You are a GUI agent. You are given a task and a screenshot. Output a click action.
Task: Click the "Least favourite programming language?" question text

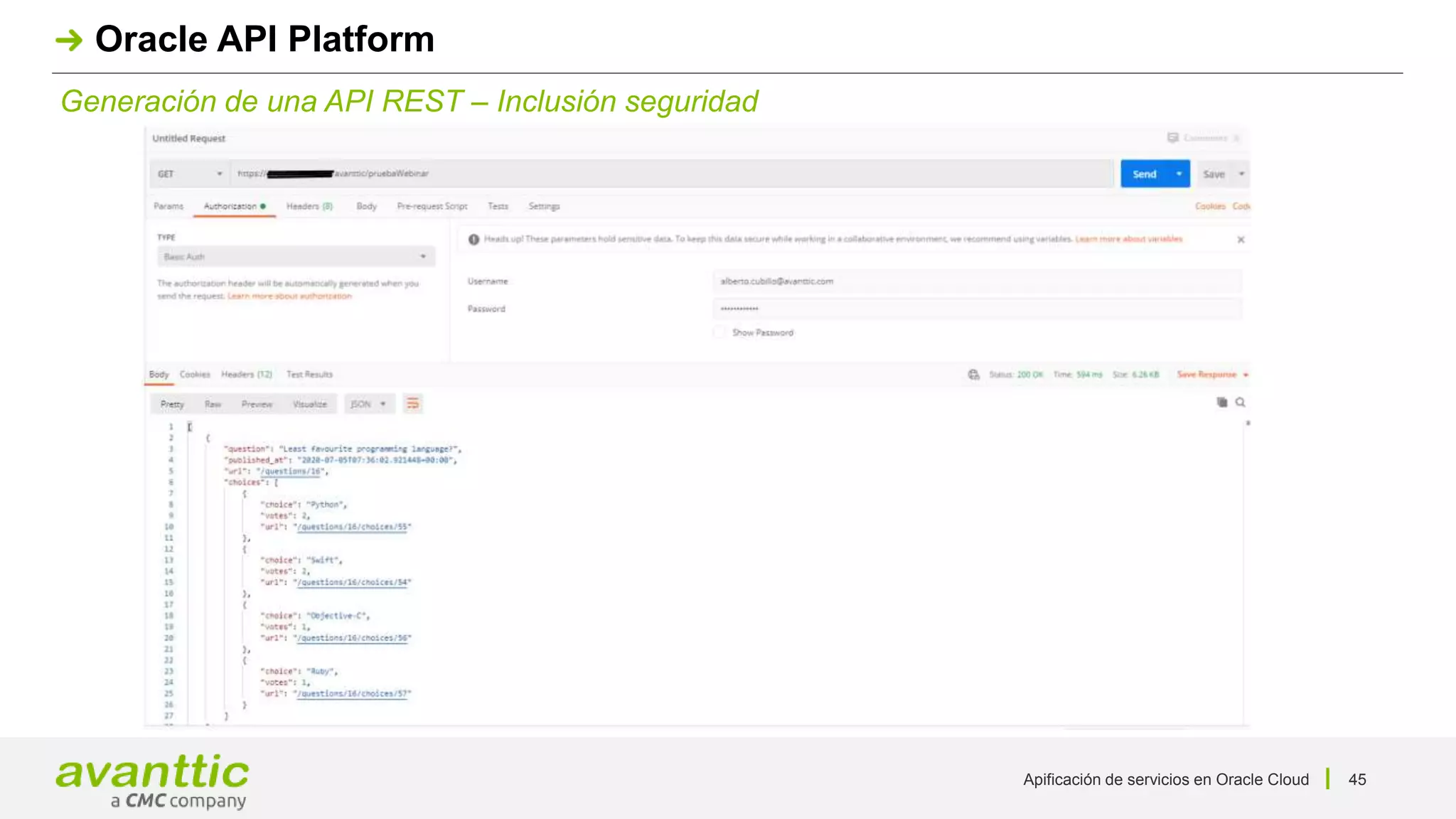tap(368, 449)
